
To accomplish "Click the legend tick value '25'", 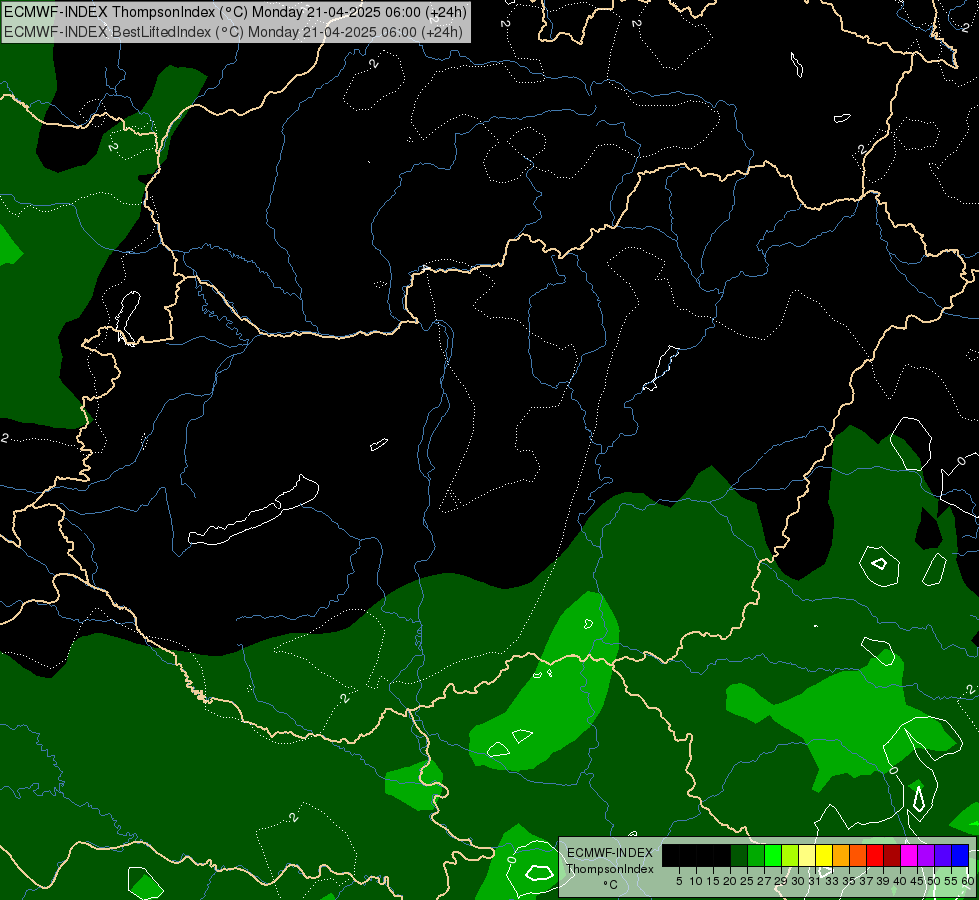I will (747, 881).
